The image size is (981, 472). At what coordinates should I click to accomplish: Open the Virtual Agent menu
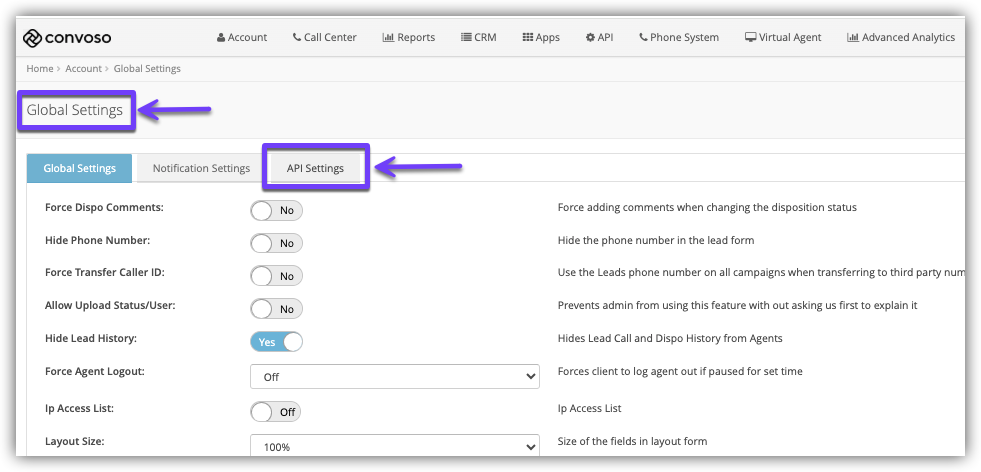pyautogui.click(x=783, y=38)
